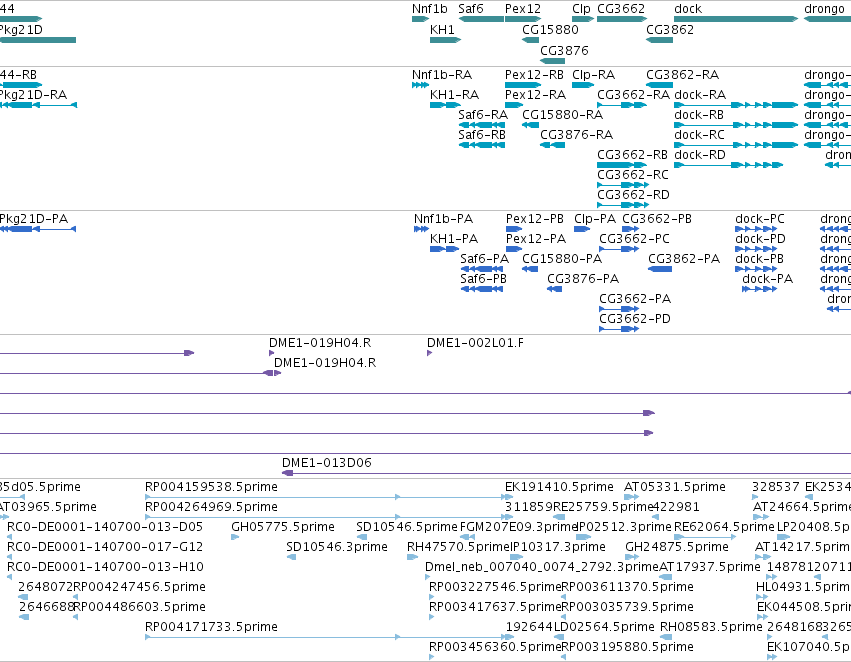This screenshot has height=662, width=851.
Task: Click the Pkg21D-PA protein feature
Action: pyautogui.click(x=38, y=229)
